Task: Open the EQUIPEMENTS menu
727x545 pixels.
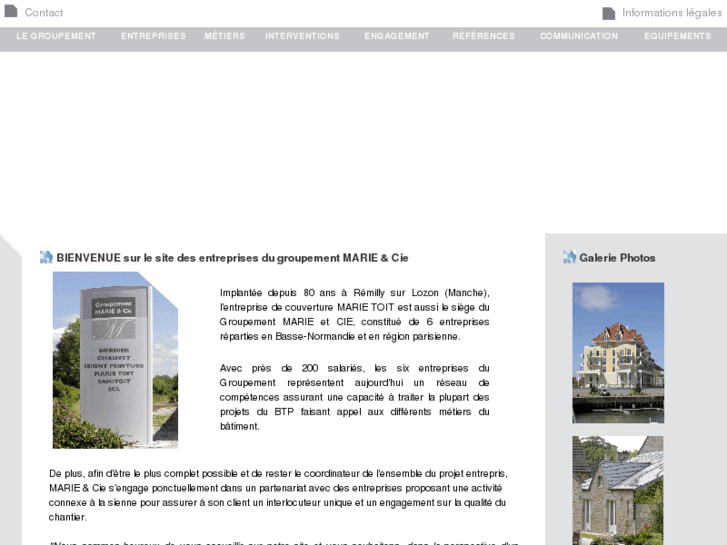Action: click(677, 36)
